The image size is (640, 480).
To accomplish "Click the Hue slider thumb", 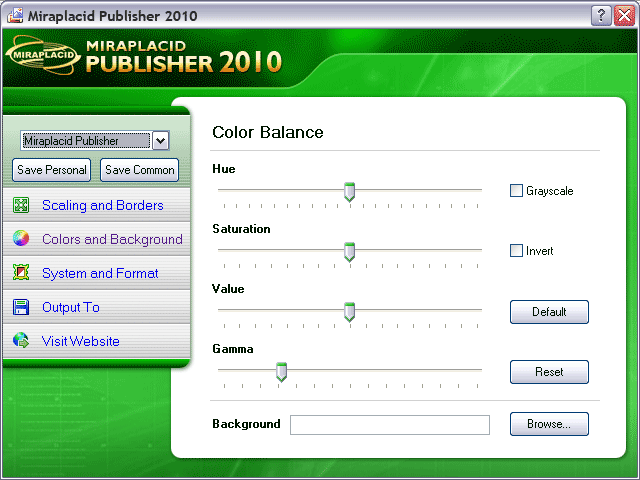I will pyautogui.click(x=349, y=192).
